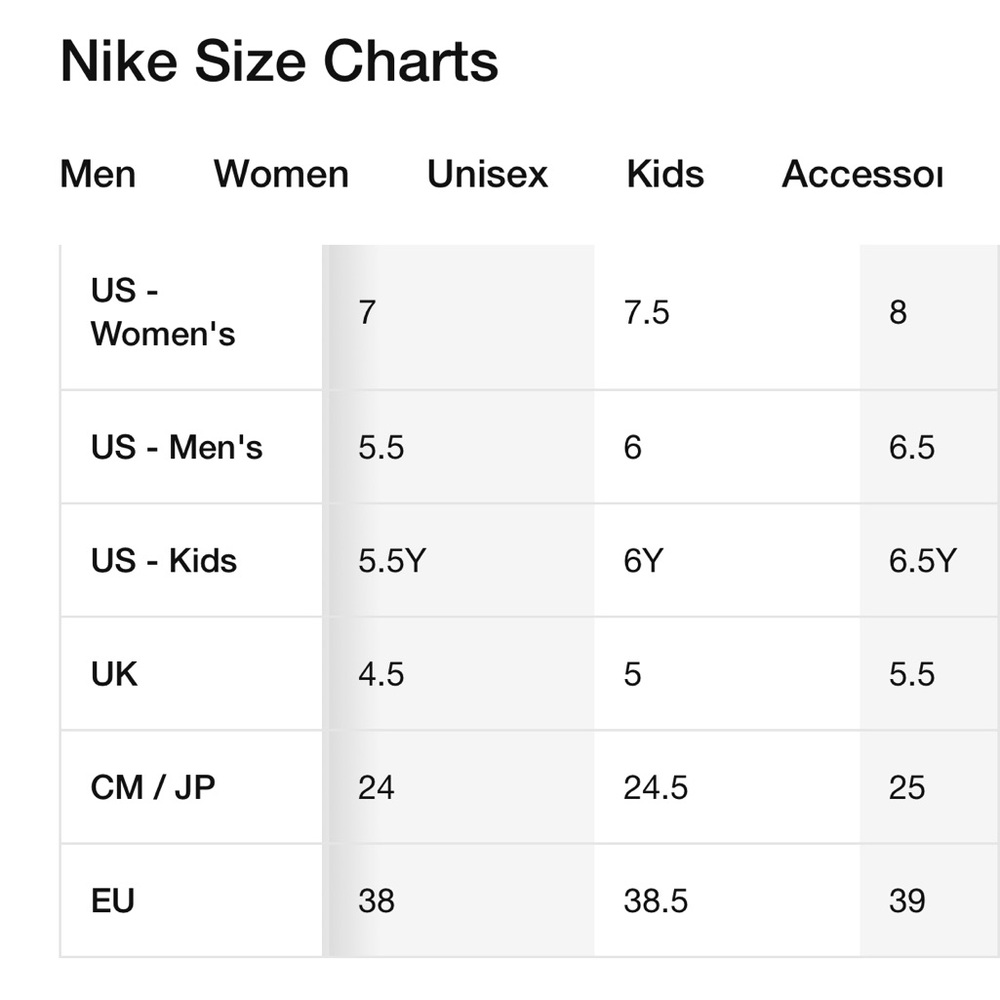The width and height of the screenshot is (1000, 1000).
Task: Click the US - Kids row label
Action: click(x=164, y=561)
